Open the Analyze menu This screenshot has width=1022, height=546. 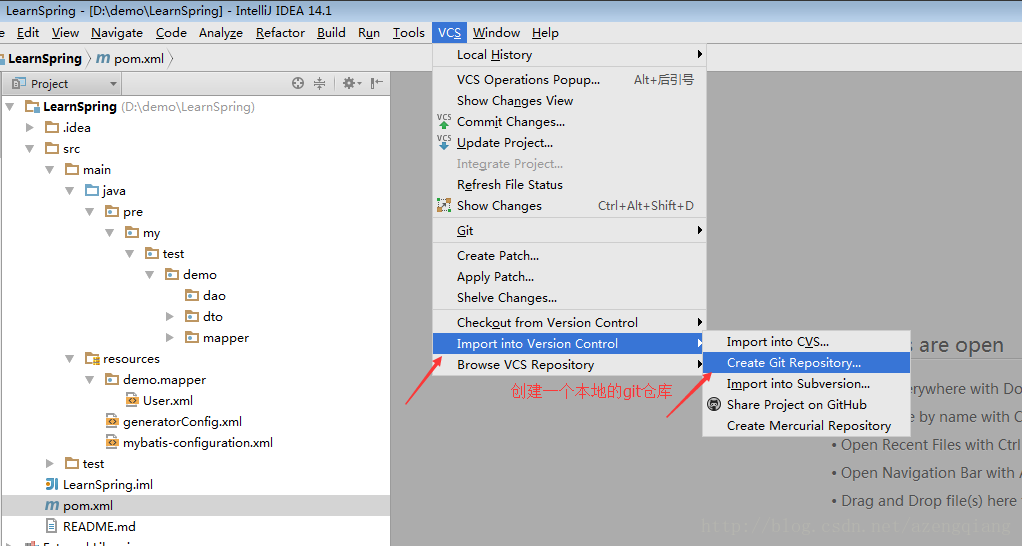coord(221,33)
